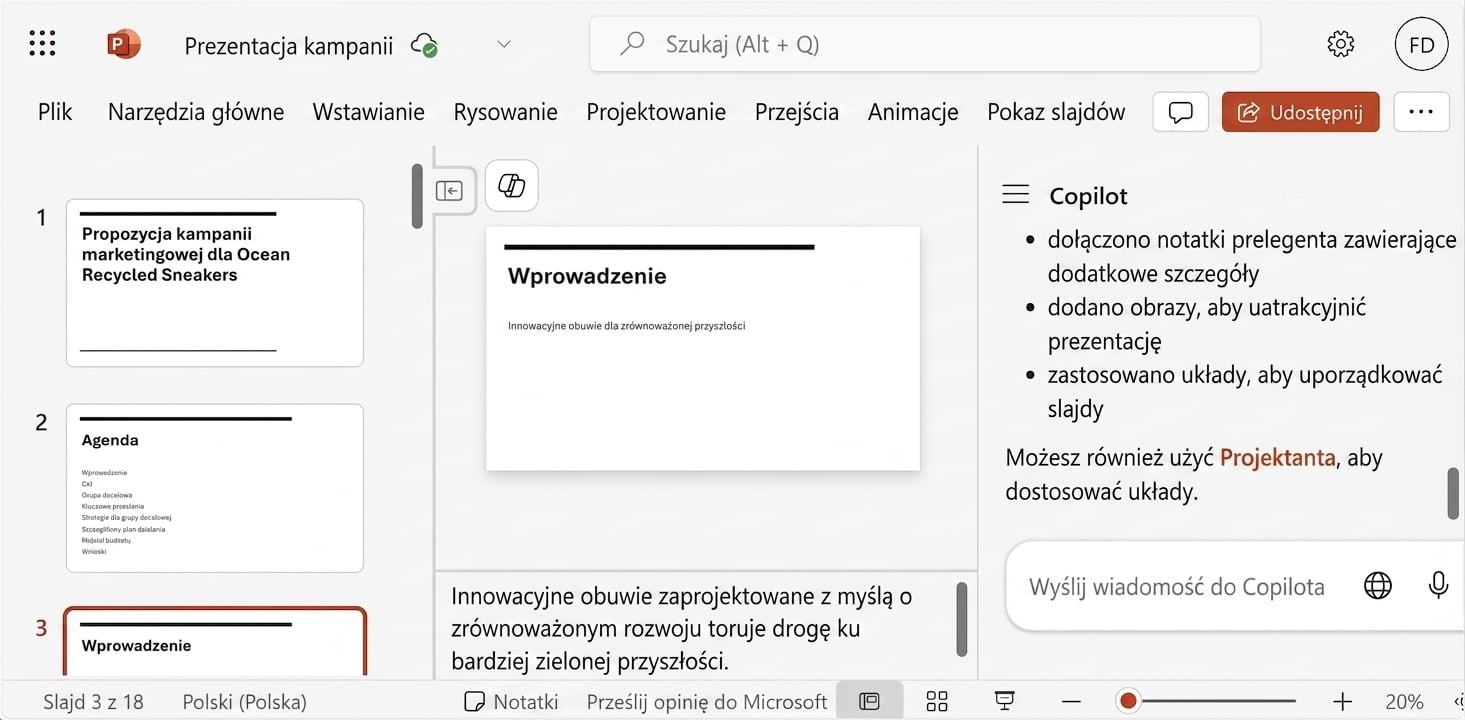Image resolution: width=1465 pixels, height=720 pixels.
Task: Open more options ellipsis button
Action: tap(1421, 112)
